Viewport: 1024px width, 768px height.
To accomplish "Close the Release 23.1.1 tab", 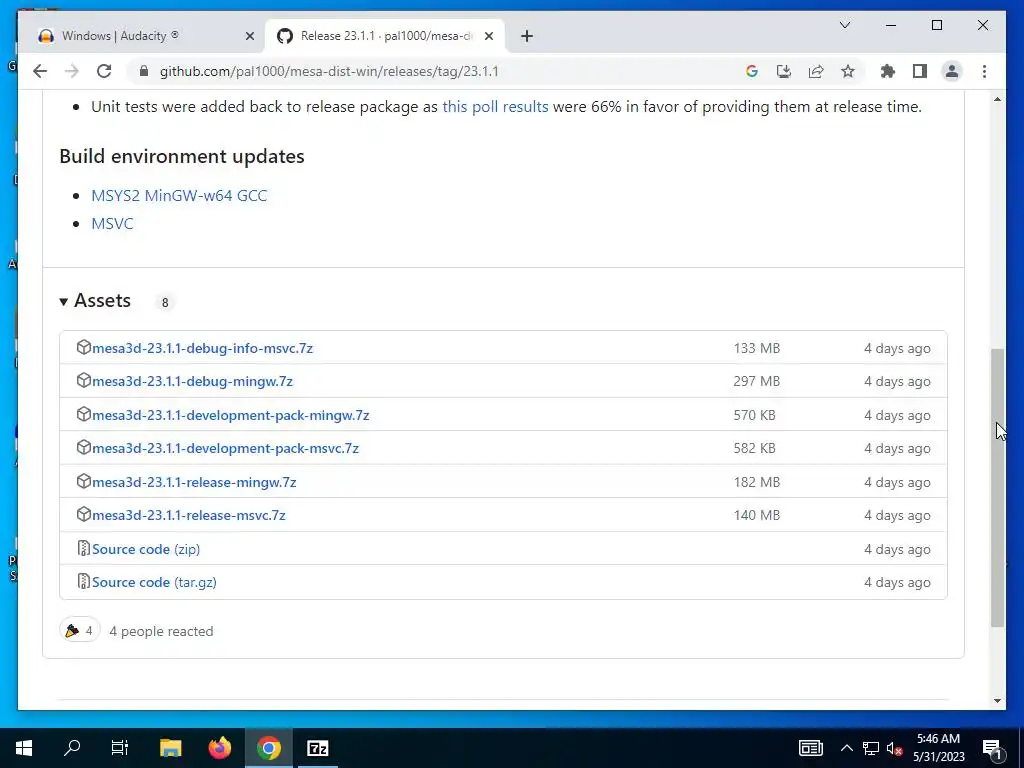I will tap(488, 36).
